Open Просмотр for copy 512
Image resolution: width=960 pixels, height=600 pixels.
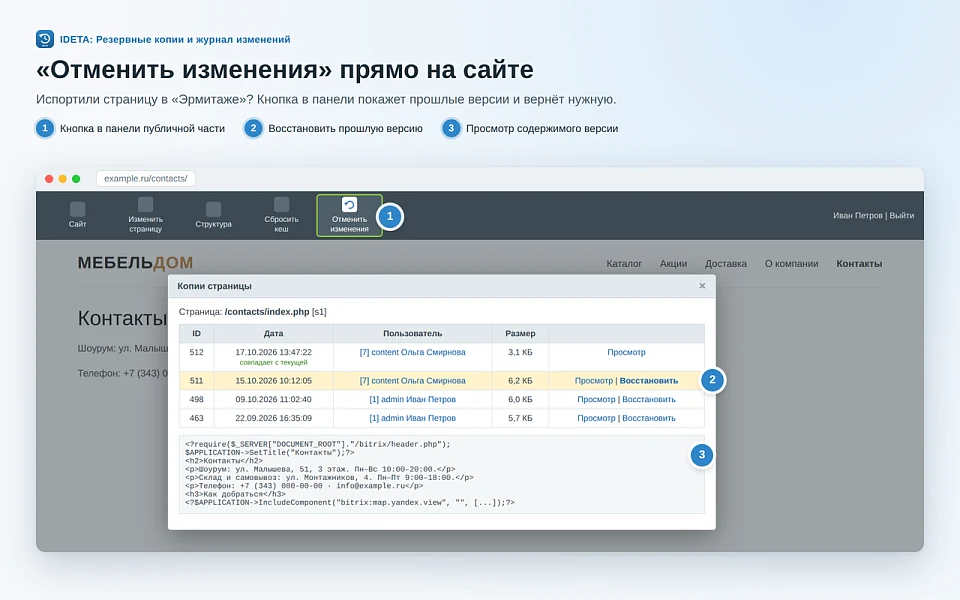click(626, 352)
